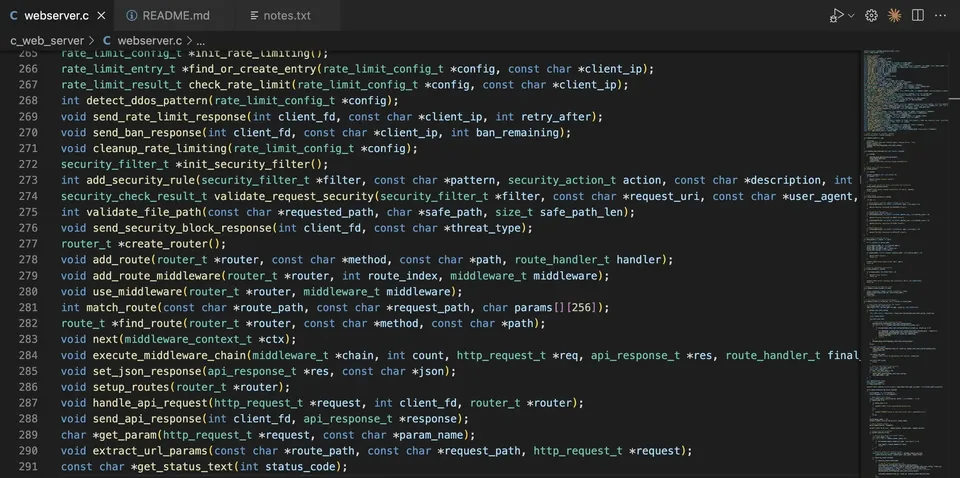Click on get_param function name
This screenshot has height=478, width=960.
pos(128,435)
